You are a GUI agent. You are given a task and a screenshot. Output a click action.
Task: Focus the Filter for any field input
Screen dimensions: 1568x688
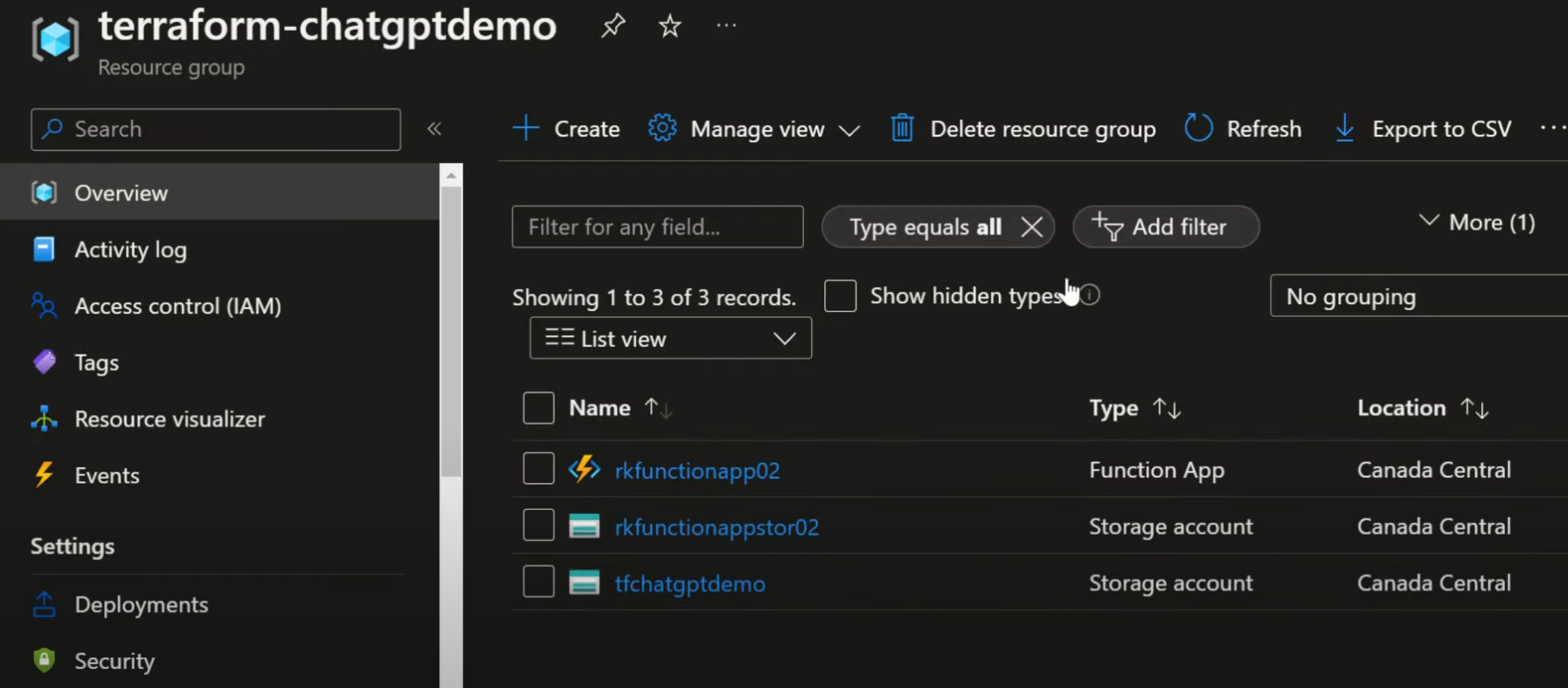657,227
